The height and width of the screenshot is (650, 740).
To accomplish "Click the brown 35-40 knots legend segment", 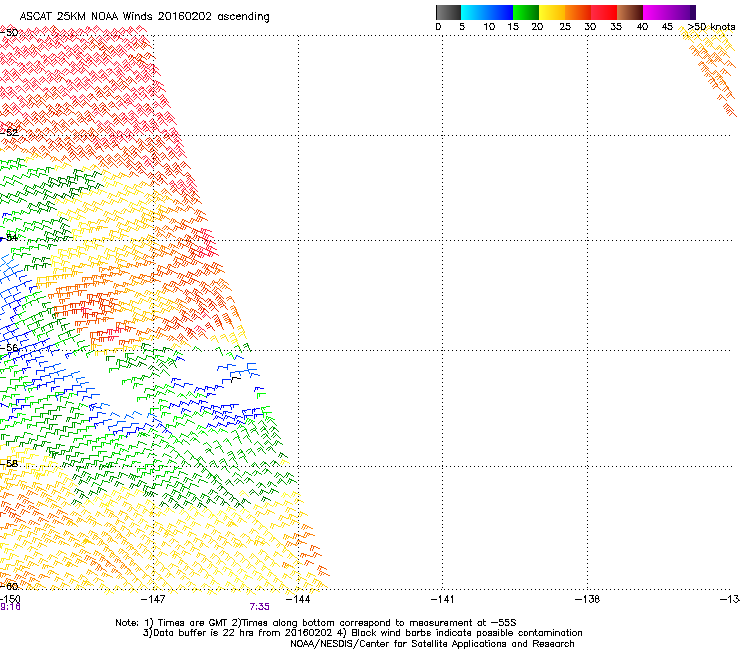I will [x=630, y=12].
